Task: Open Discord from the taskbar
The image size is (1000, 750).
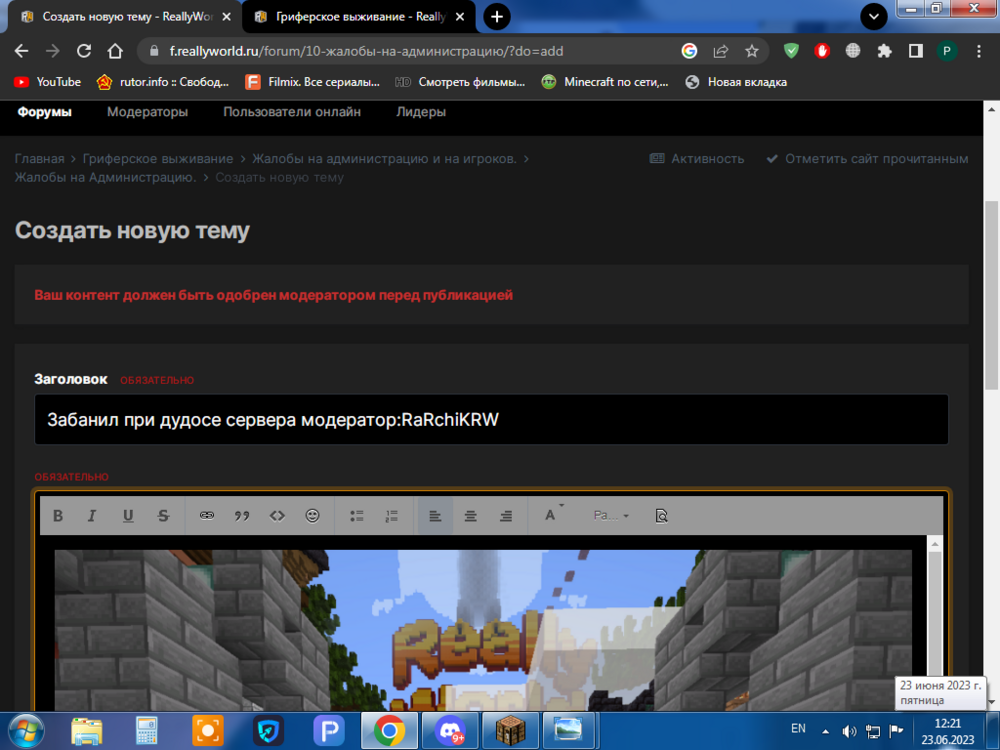Action: [450, 731]
